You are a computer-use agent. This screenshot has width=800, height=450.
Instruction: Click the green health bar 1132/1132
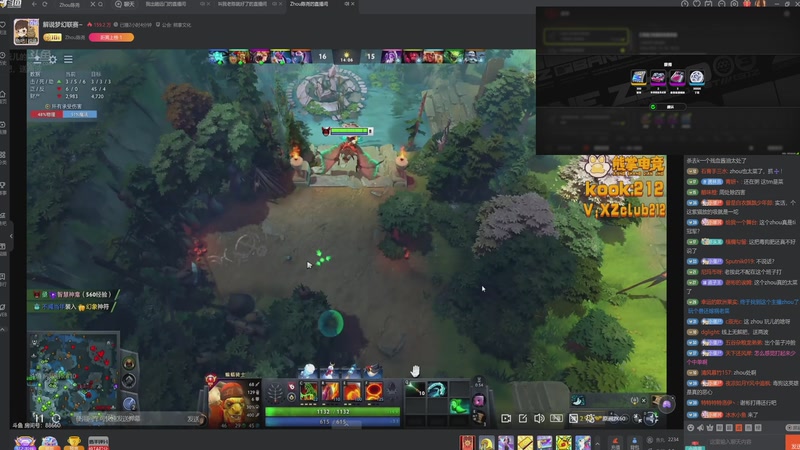click(x=333, y=411)
